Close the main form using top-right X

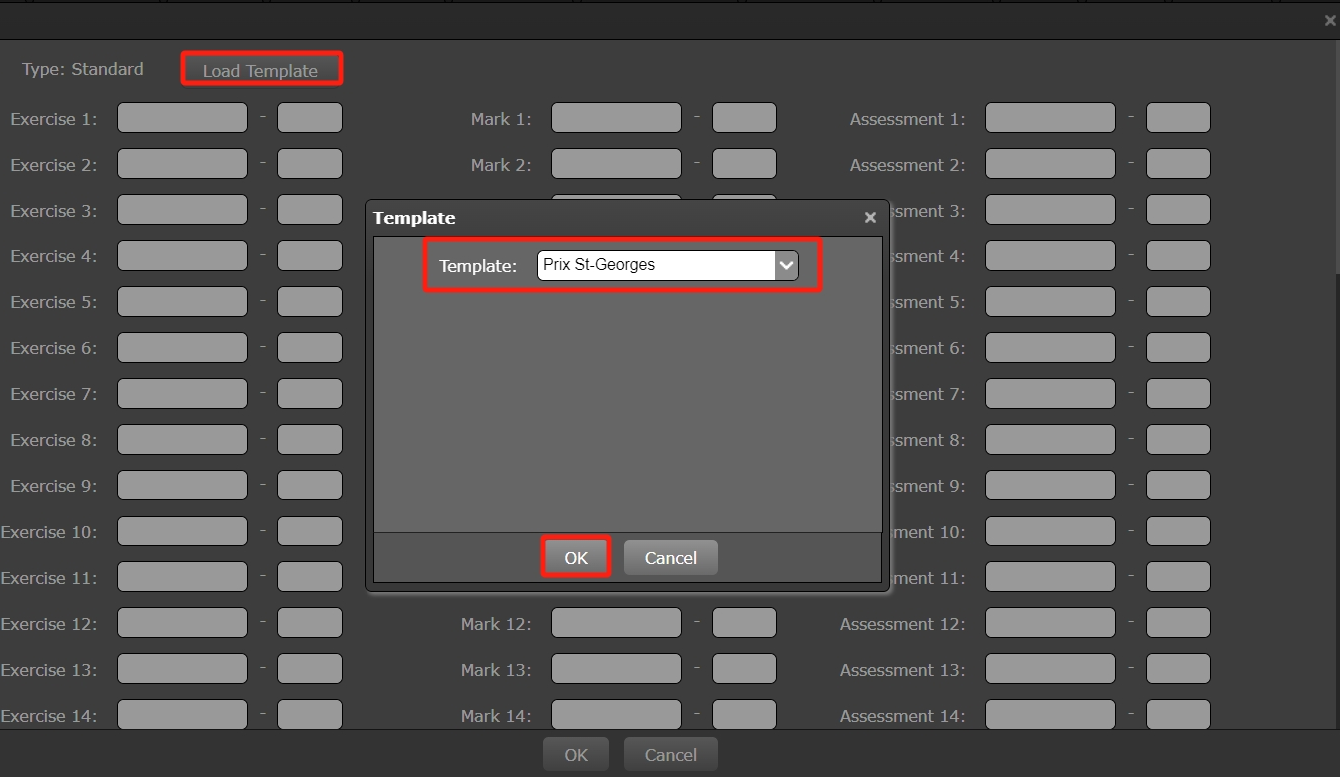click(1329, 20)
